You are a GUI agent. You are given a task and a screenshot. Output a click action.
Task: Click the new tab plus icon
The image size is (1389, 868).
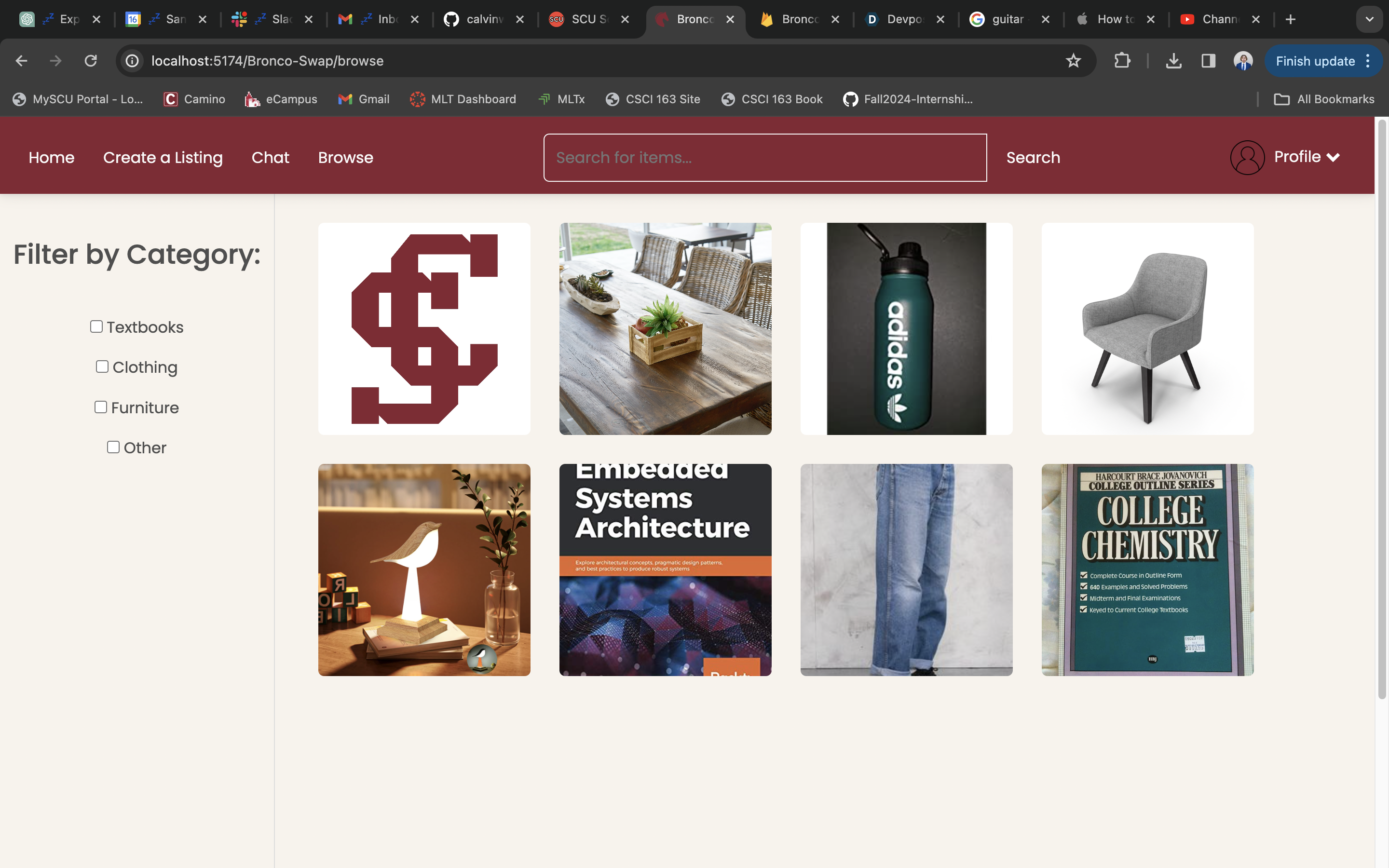click(x=1290, y=19)
